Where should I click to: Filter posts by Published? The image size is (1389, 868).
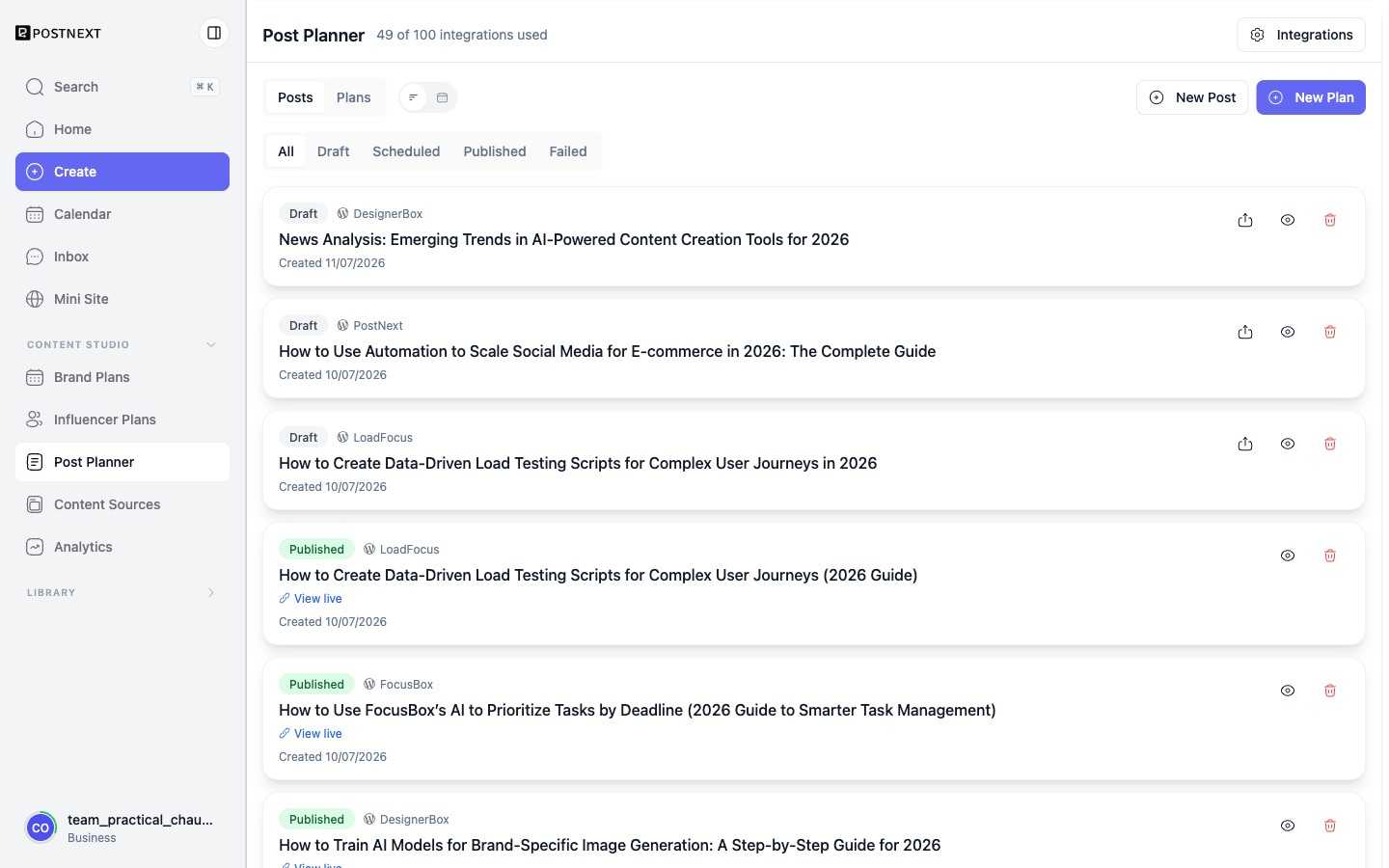(x=495, y=151)
